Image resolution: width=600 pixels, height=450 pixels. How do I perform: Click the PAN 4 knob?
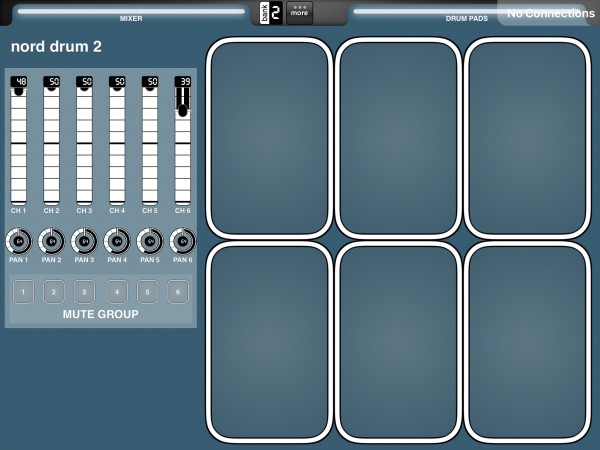point(117,241)
